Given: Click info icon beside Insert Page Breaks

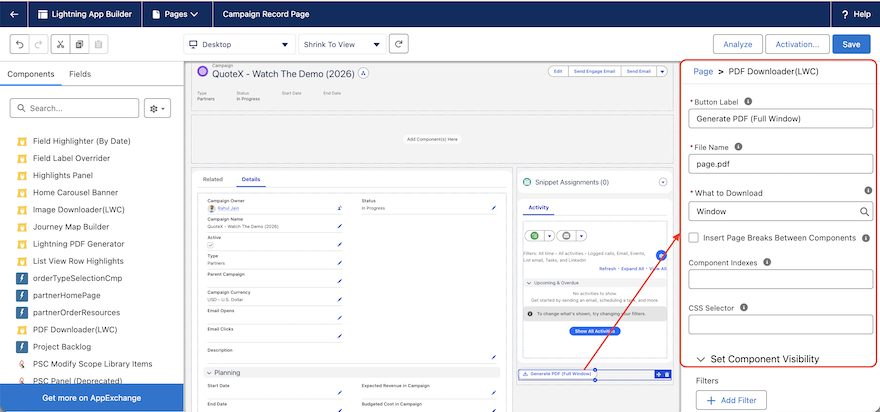Looking at the screenshot, I should (x=865, y=238).
